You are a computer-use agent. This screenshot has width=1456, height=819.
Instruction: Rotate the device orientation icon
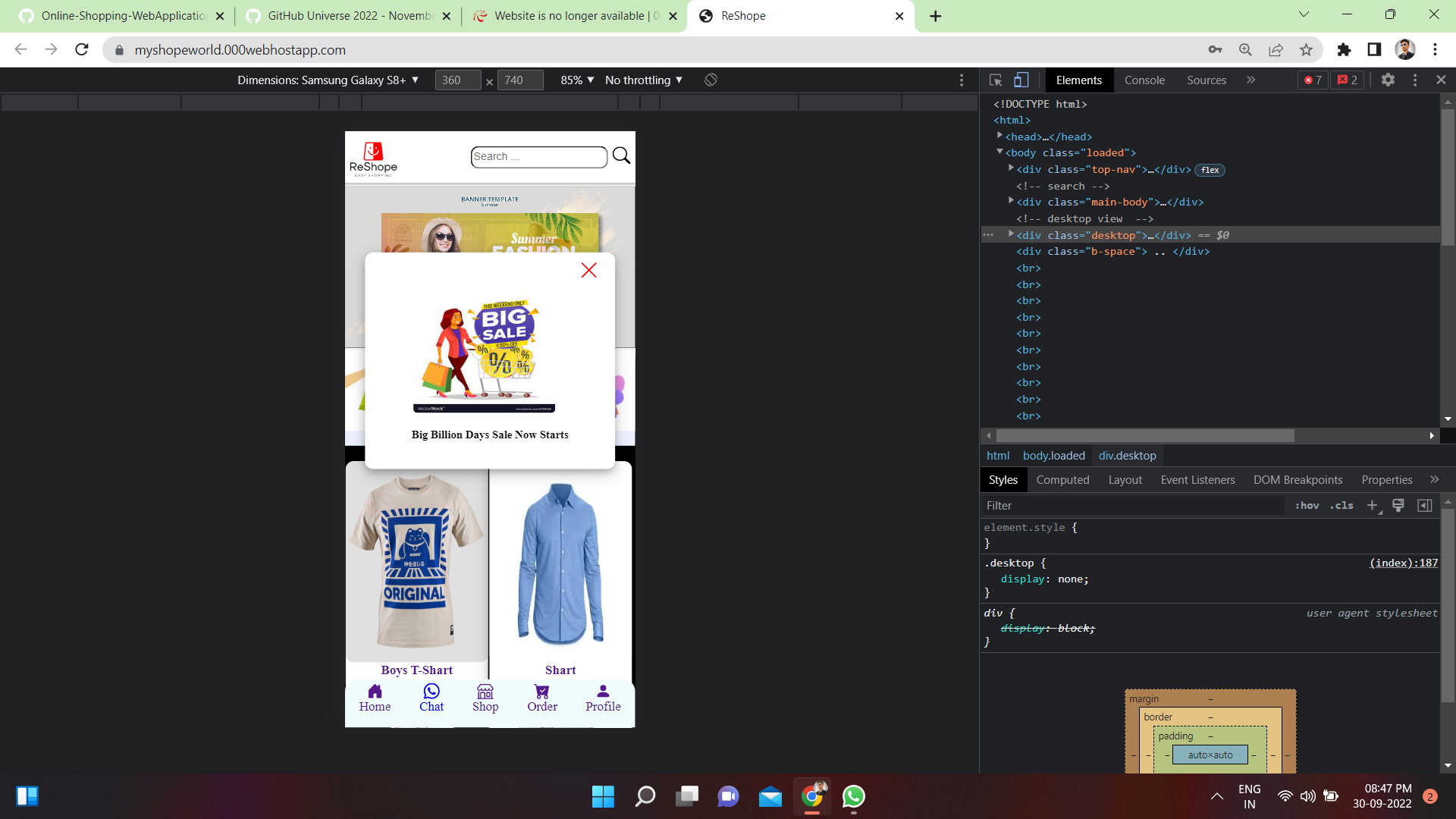(x=711, y=80)
